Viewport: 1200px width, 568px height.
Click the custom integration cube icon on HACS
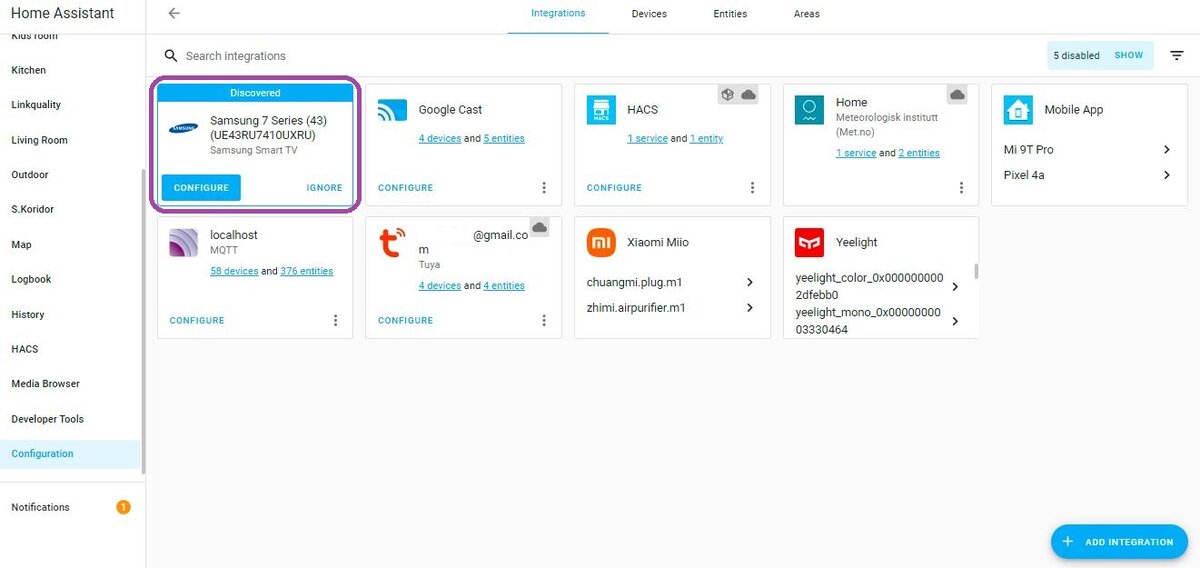[728, 95]
